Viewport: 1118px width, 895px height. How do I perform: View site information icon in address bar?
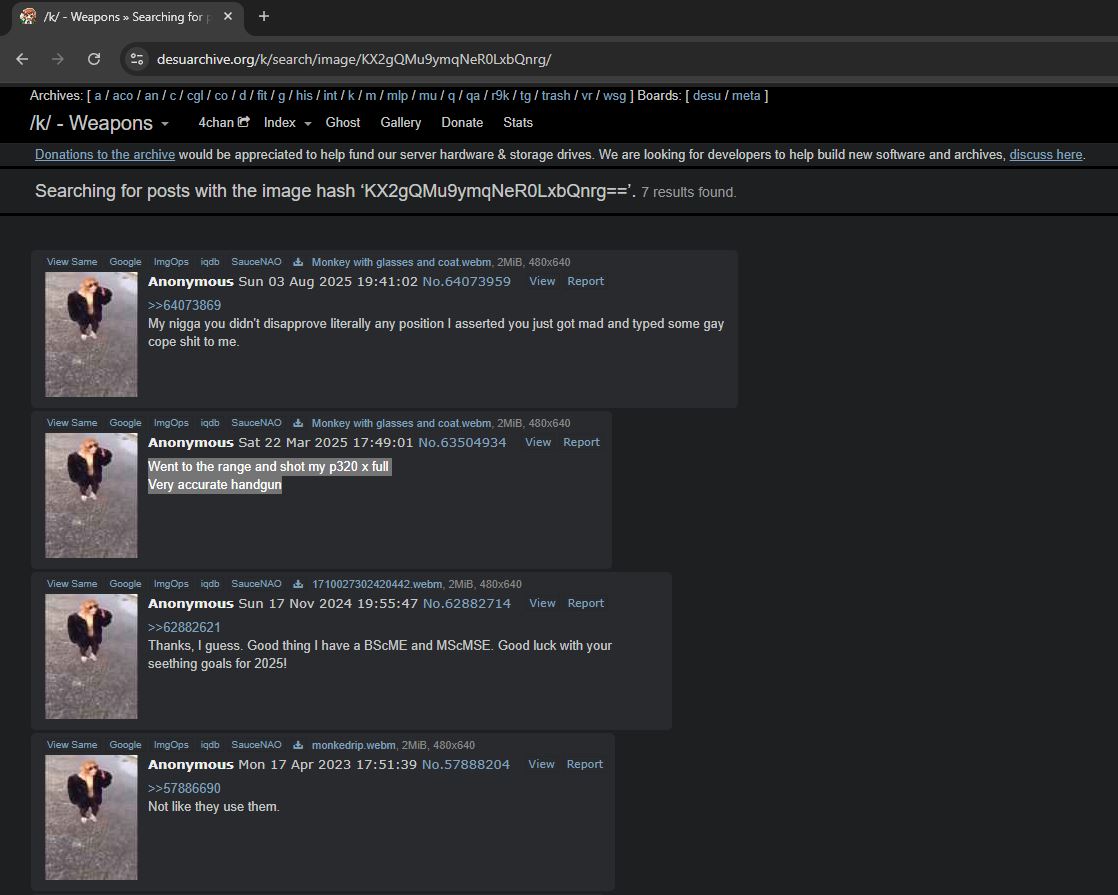click(x=137, y=59)
